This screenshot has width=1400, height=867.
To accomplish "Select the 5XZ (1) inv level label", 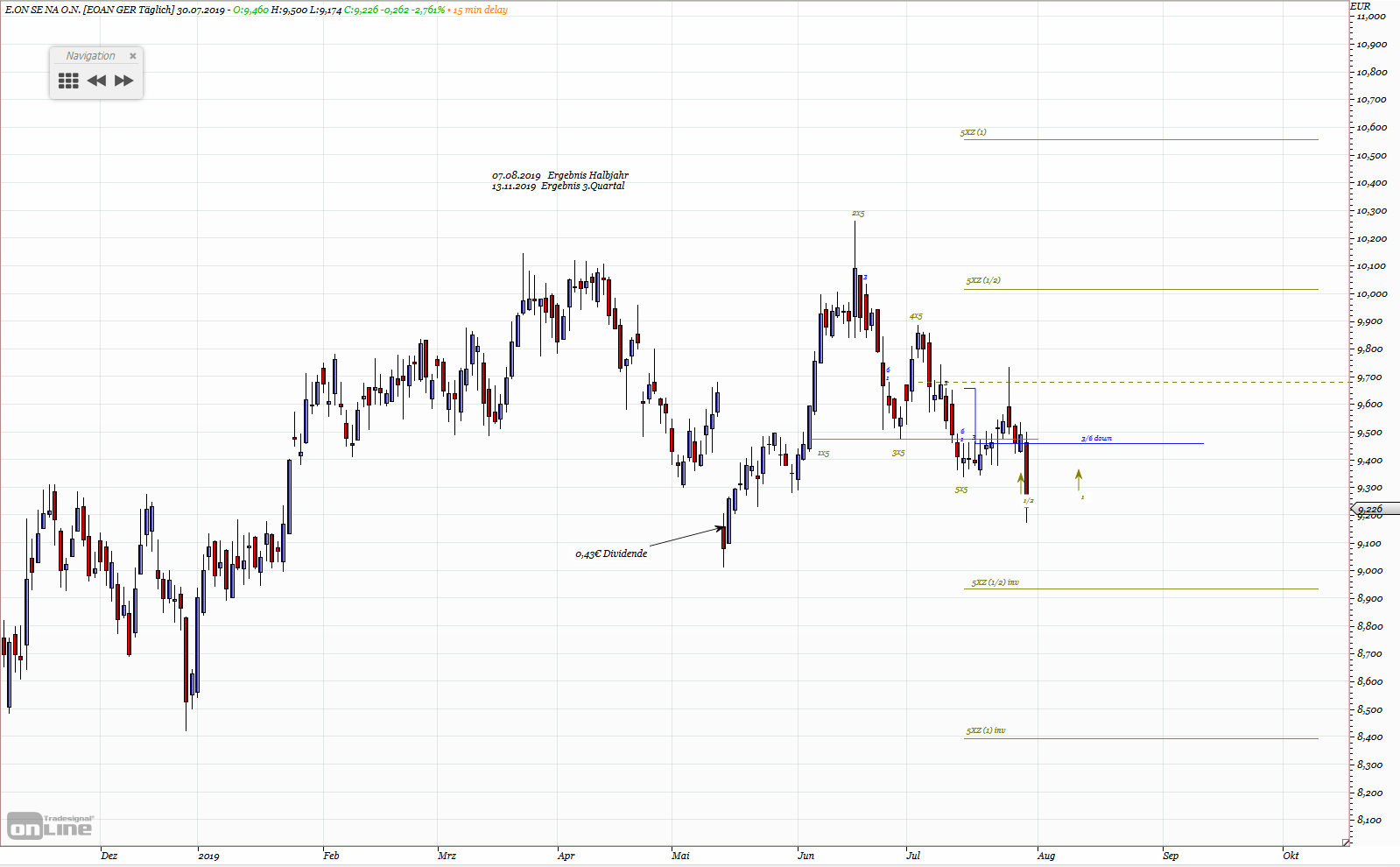I will pyautogui.click(x=986, y=730).
